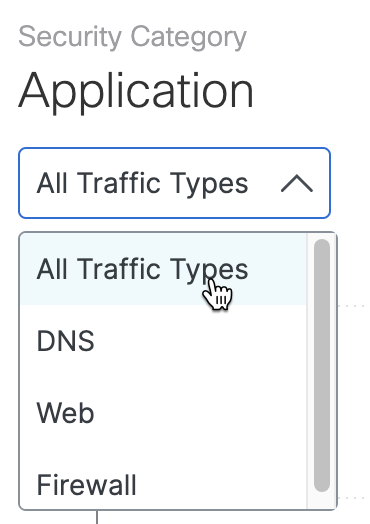Click the word Application below Security Category

pos(136,92)
